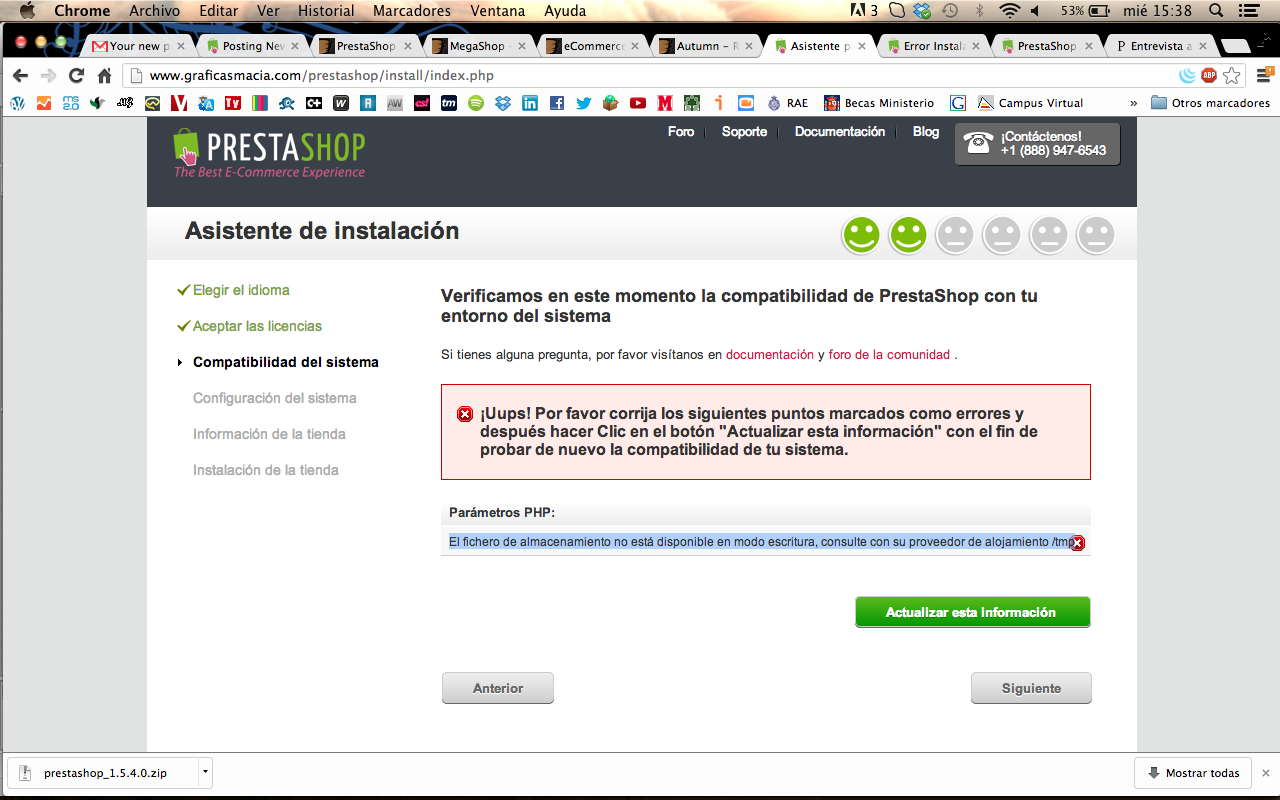Open the Adblock Plus extension icon
This screenshot has width=1280, height=800.
(x=1209, y=76)
